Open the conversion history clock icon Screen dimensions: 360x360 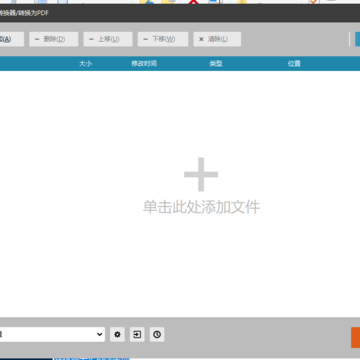(x=157, y=334)
